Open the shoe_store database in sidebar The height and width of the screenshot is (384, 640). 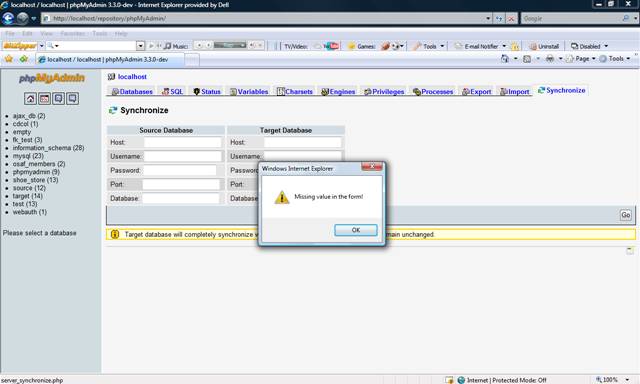[x=35, y=180]
